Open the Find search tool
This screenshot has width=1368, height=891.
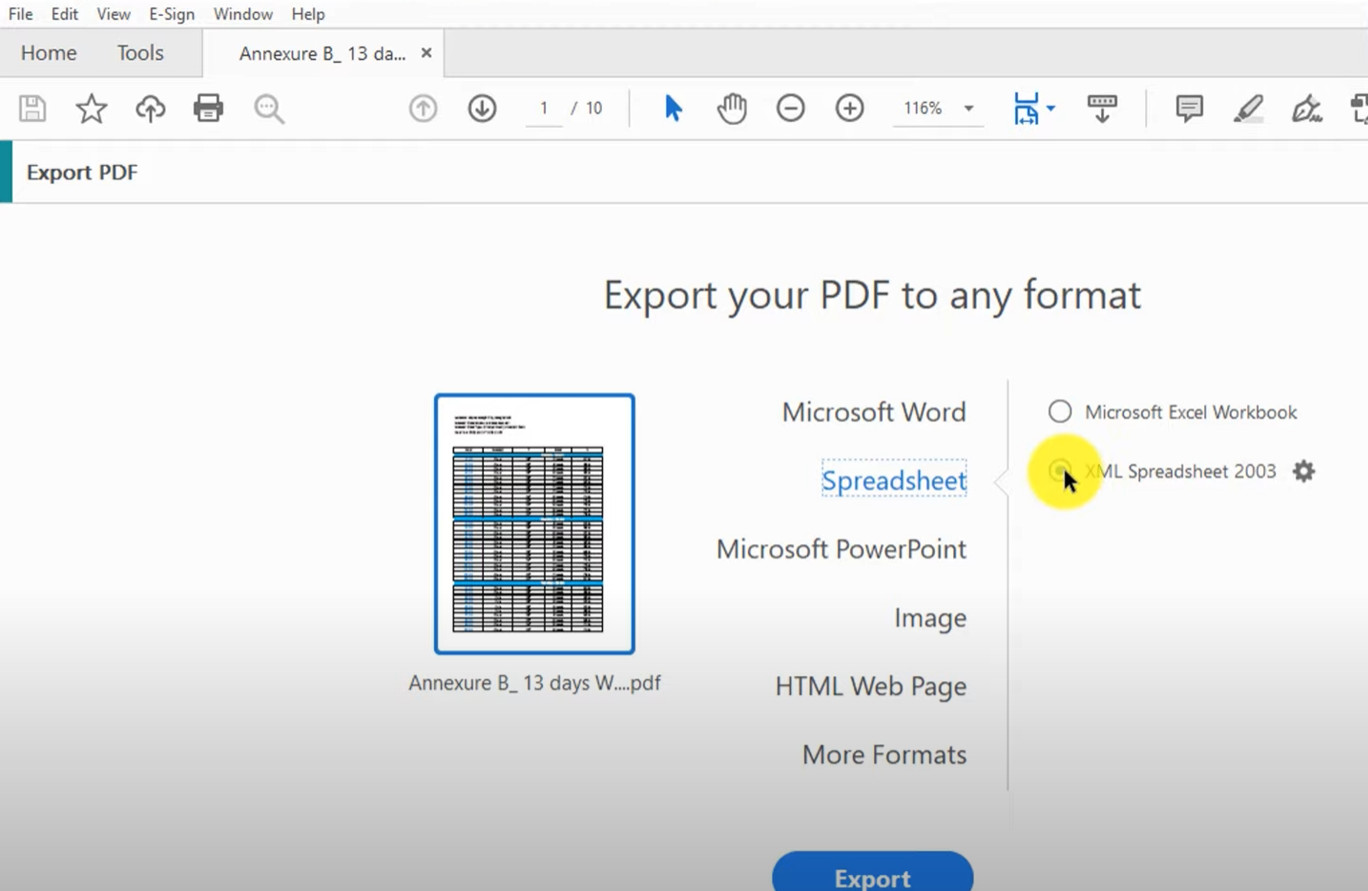point(268,108)
